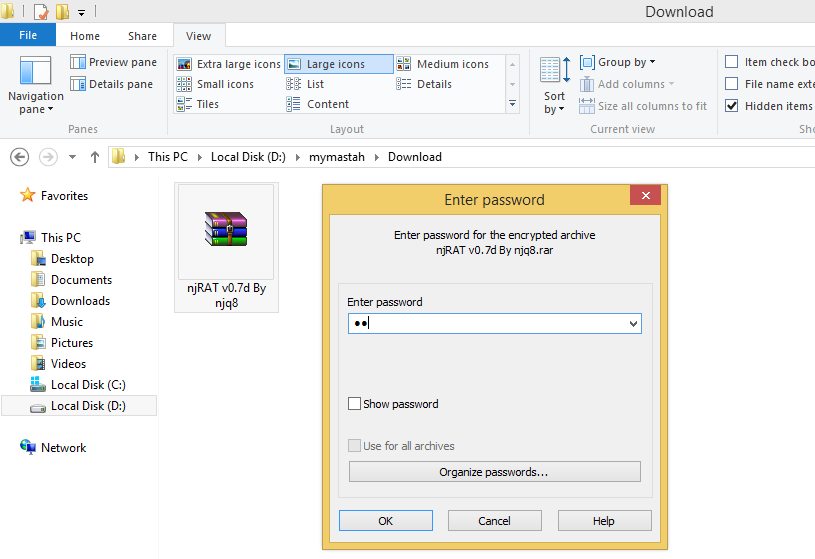Viewport: 815px width, 559px height.
Task: Go up one folder level
Action: 95,157
